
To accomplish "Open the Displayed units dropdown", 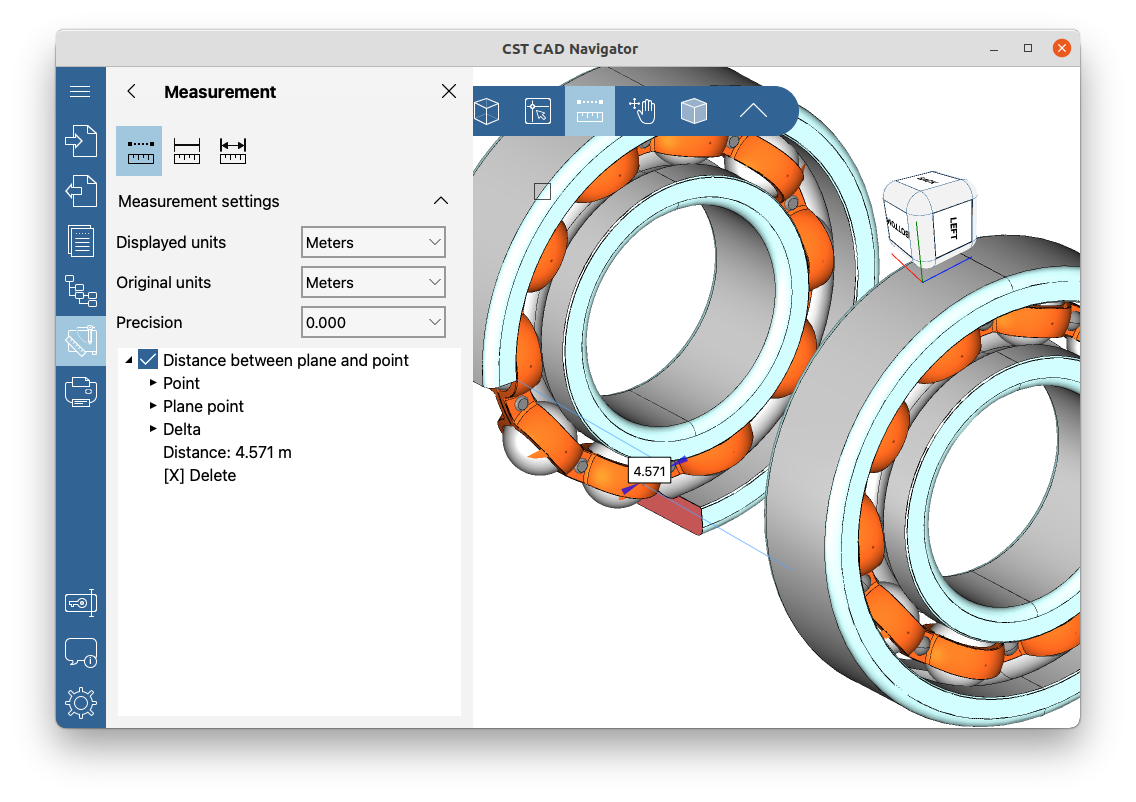I will pyautogui.click(x=373, y=242).
